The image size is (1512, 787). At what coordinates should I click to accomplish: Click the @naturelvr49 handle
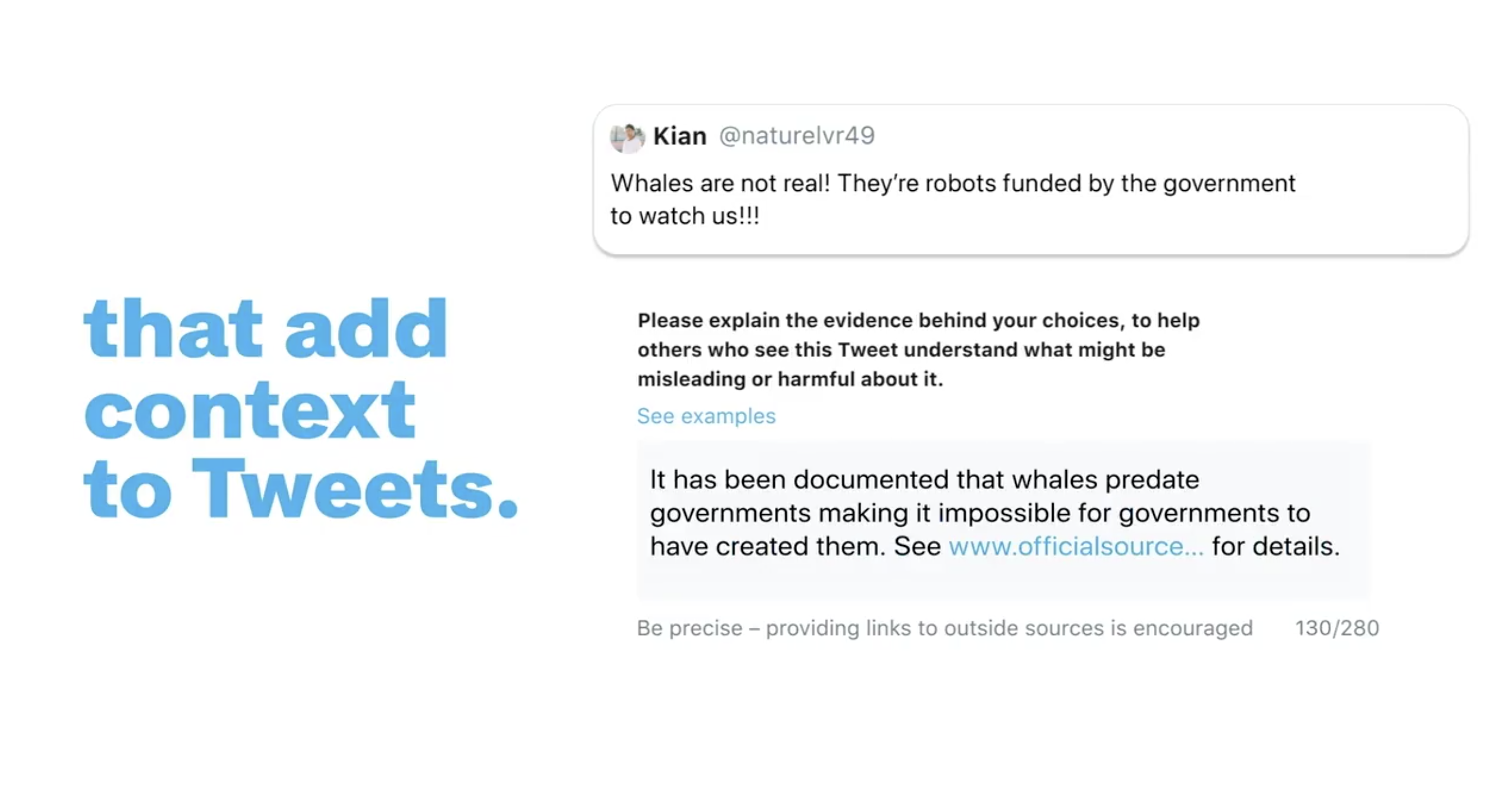(797, 136)
